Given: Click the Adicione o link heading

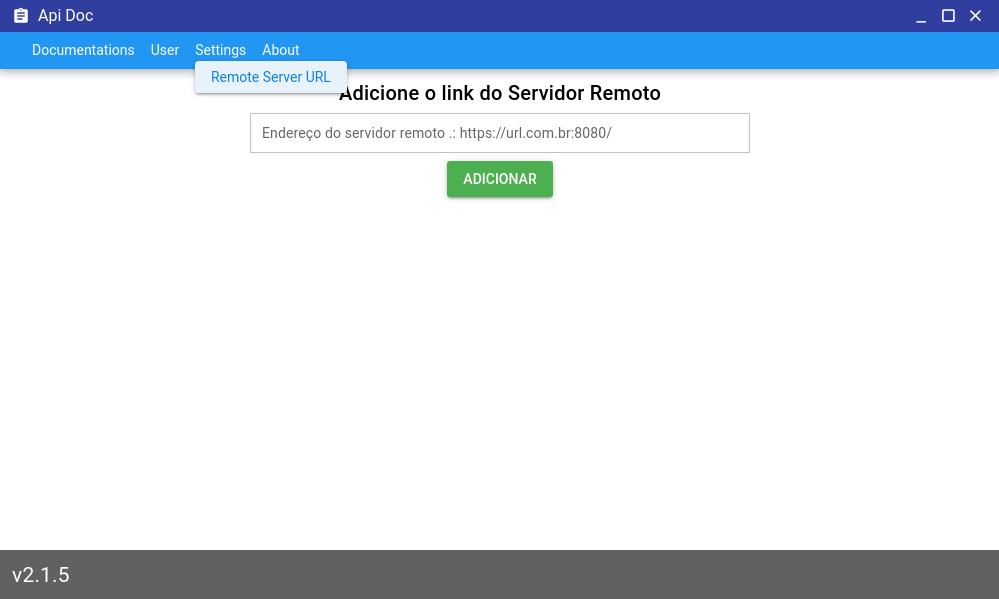Looking at the screenshot, I should [x=499, y=93].
